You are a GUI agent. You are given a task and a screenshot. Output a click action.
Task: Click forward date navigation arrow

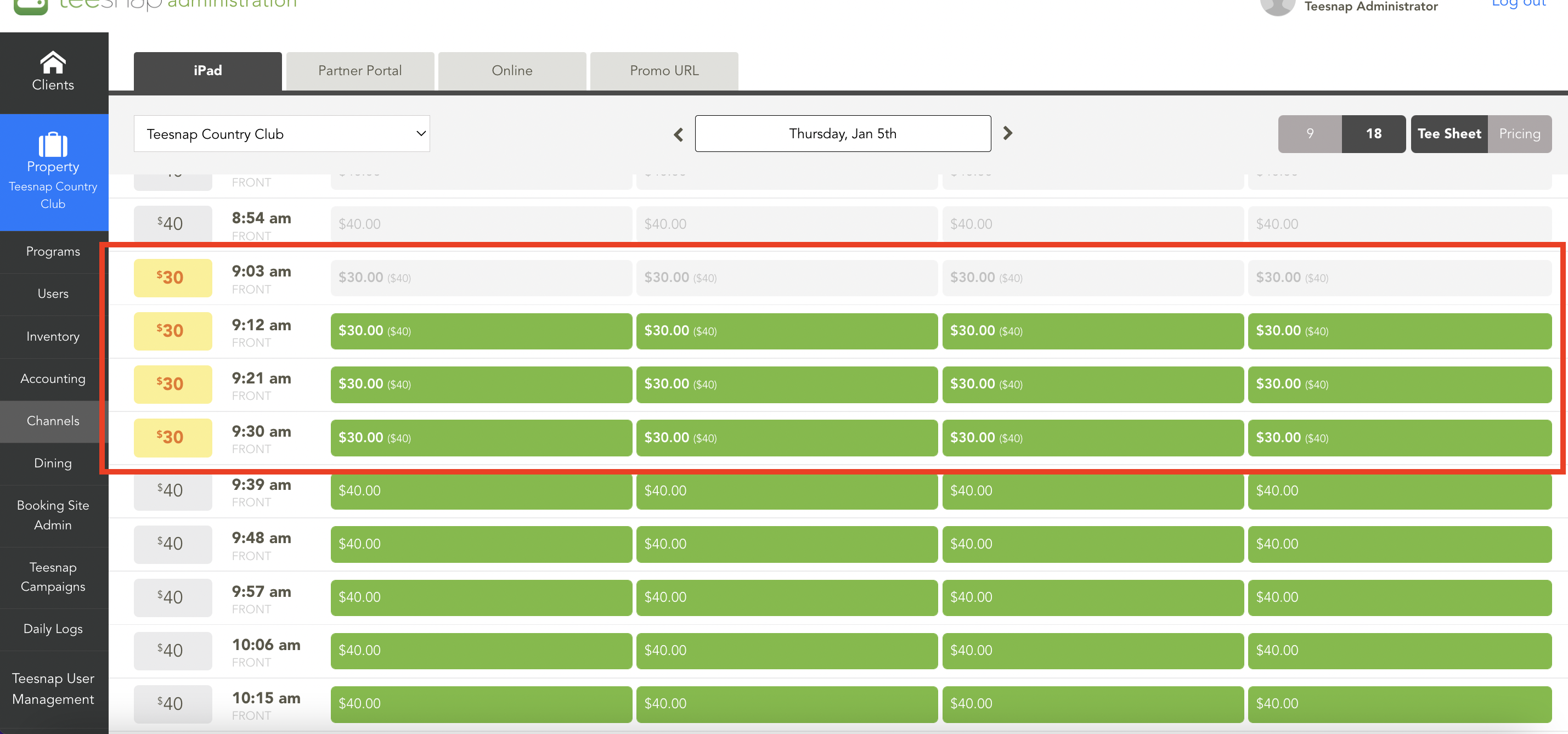point(1009,133)
